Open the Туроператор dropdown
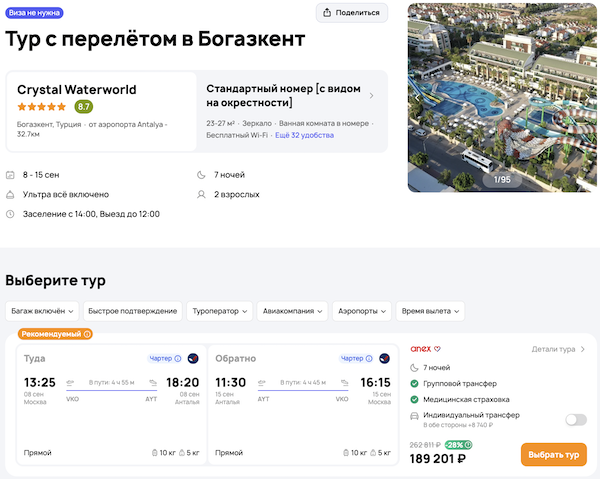This screenshot has height=479, width=600. [x=219, y=311]
